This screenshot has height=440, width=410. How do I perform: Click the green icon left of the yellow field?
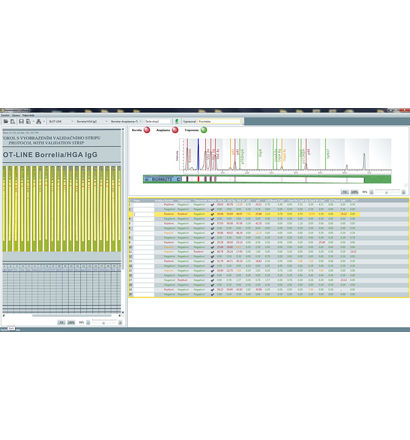[177, 121]
